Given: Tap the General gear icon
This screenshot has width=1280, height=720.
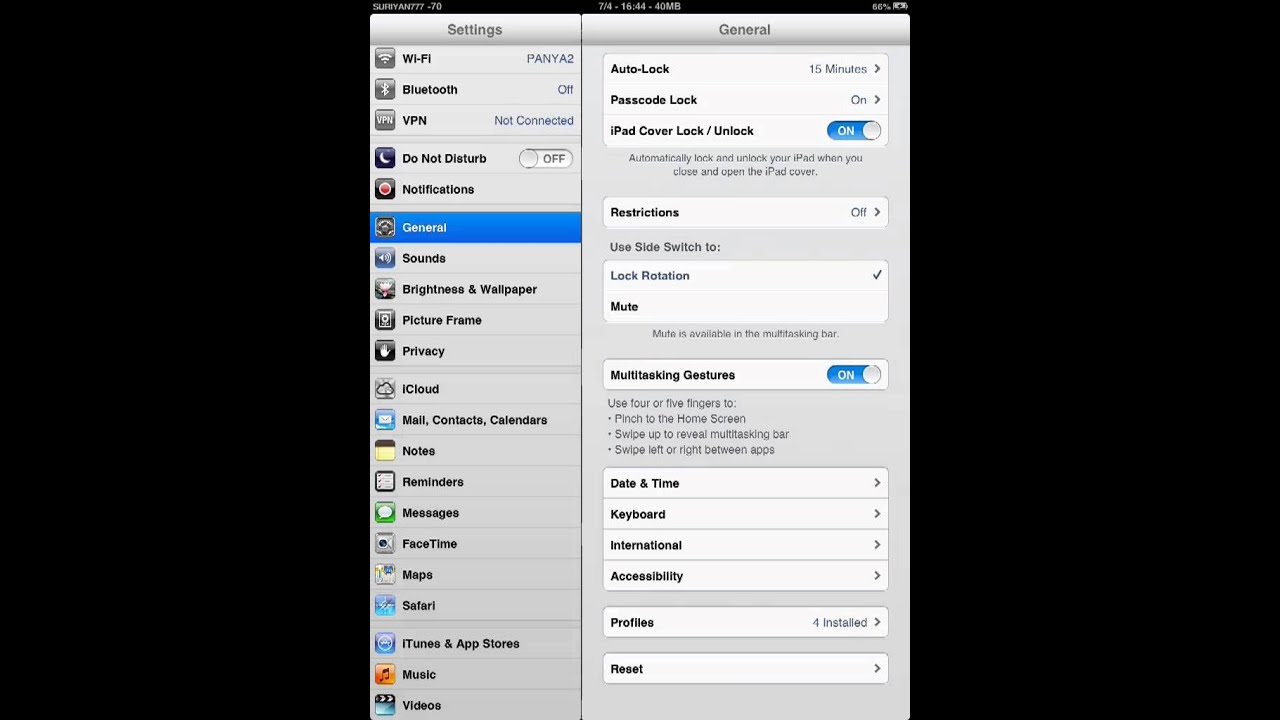Looking at the screenshot, I should click(385, 228).
